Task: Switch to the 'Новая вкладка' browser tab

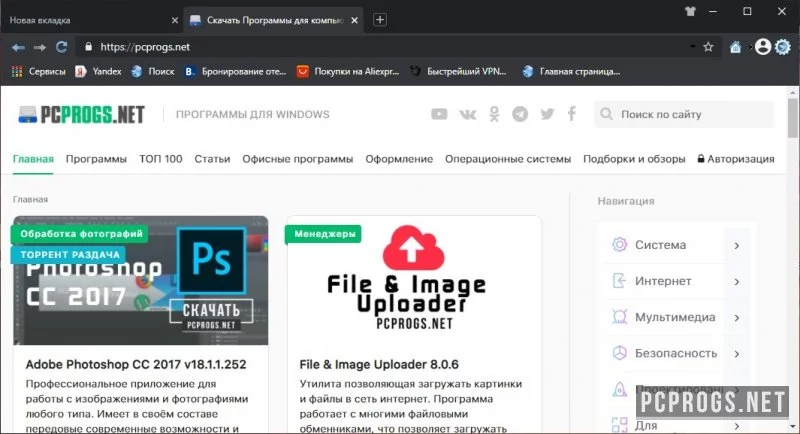Action: pos(92,20)
